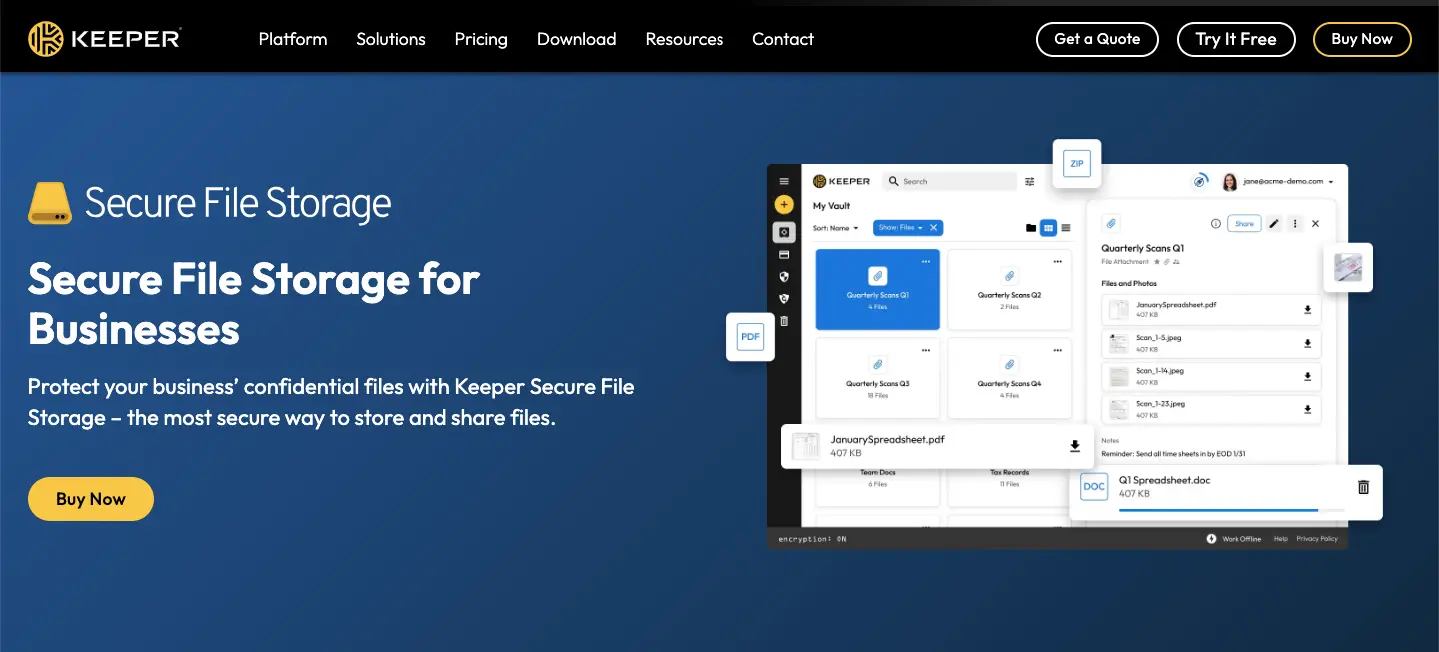
Task: Open options dots on Quarterly Scans Q2 card
Action: point(1058,261)
